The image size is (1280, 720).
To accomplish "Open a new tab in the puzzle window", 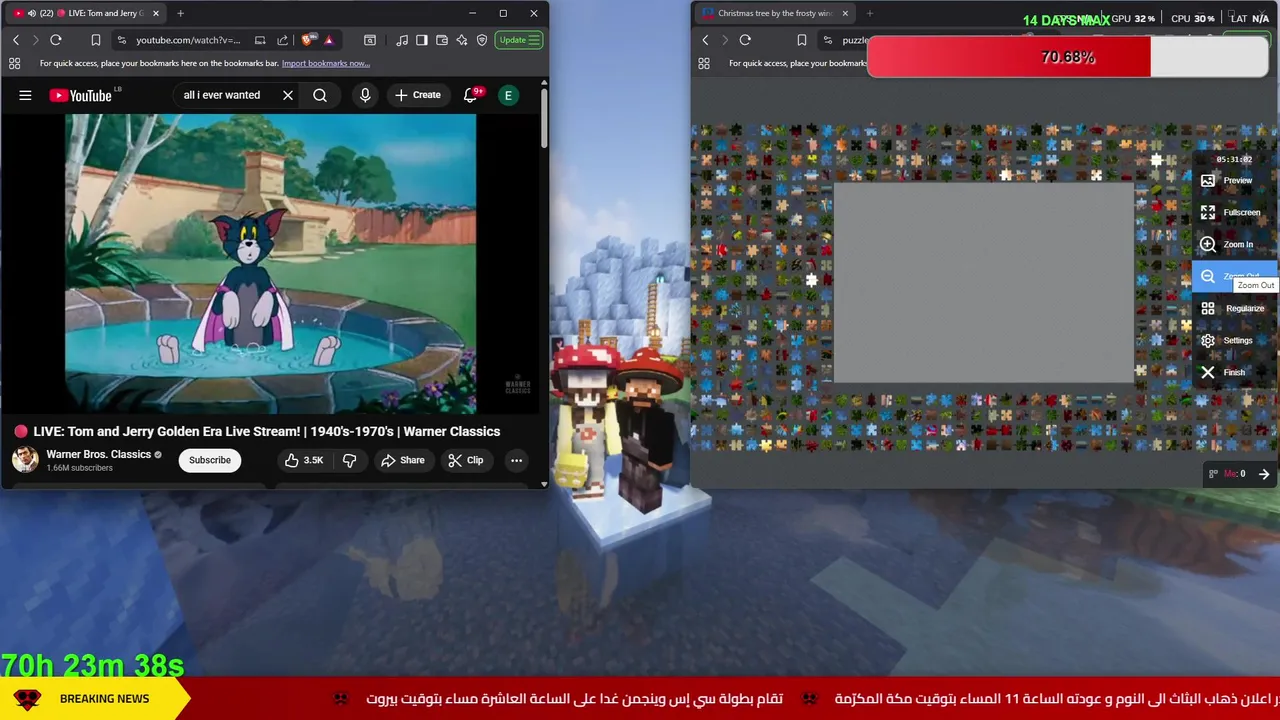I will pyautogui.click(x=869, y=13).
